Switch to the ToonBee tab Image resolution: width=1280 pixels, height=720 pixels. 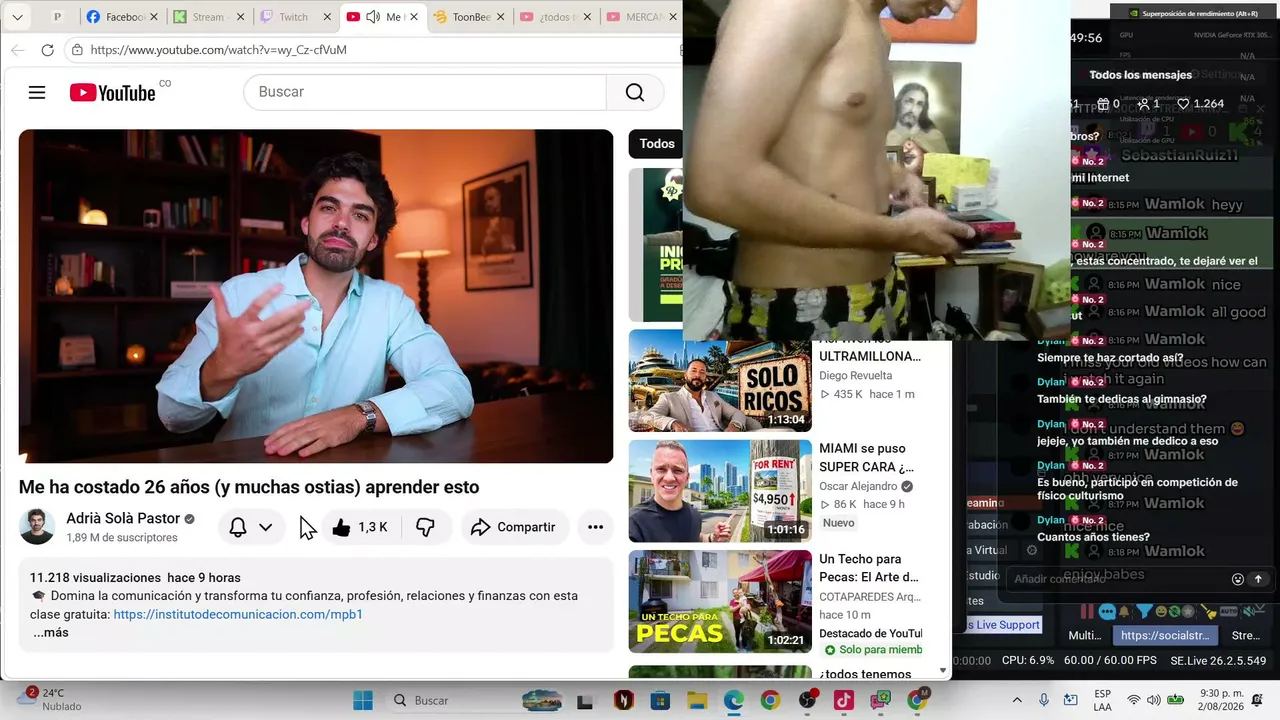click(x=462, y=17)
